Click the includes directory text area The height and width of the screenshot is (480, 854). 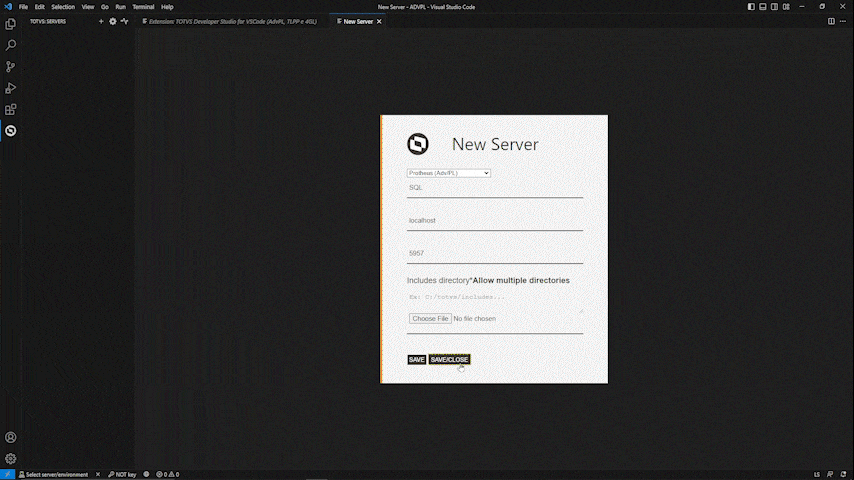tap(495, 301)
